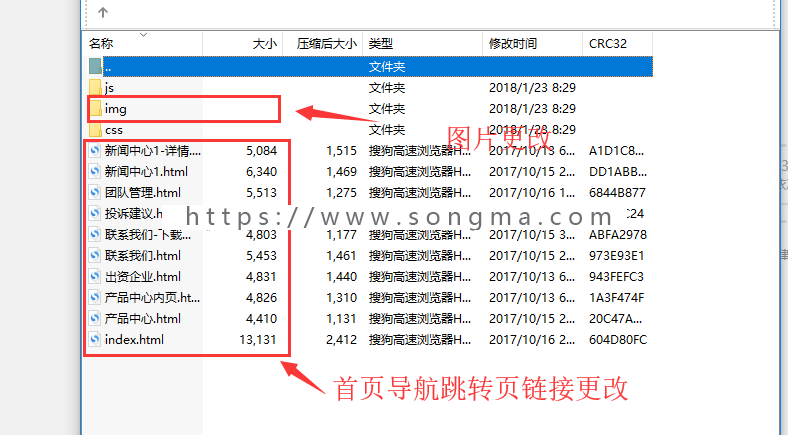The width and height of the screenshot is (788, 435).
Task: Click 文件夹 type of the js row
Action: (x=386, y=87)
